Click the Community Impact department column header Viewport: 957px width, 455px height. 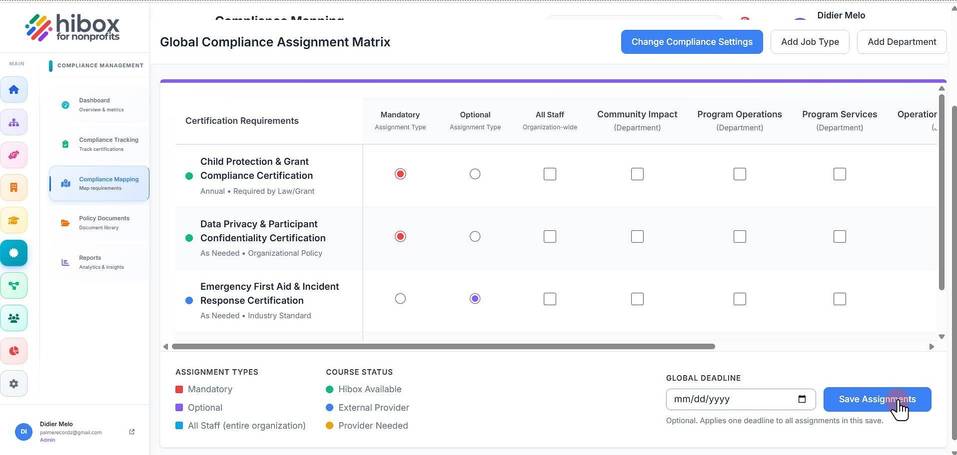(x=637, y=120)
